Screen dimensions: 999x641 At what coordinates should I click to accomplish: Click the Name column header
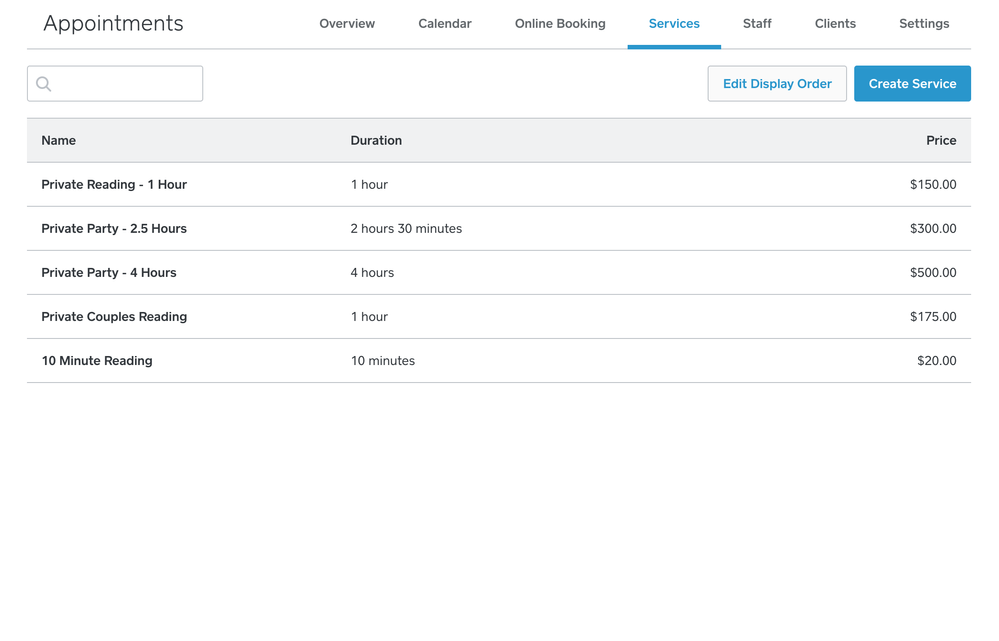pyautogui.click(x=59, y=141)
